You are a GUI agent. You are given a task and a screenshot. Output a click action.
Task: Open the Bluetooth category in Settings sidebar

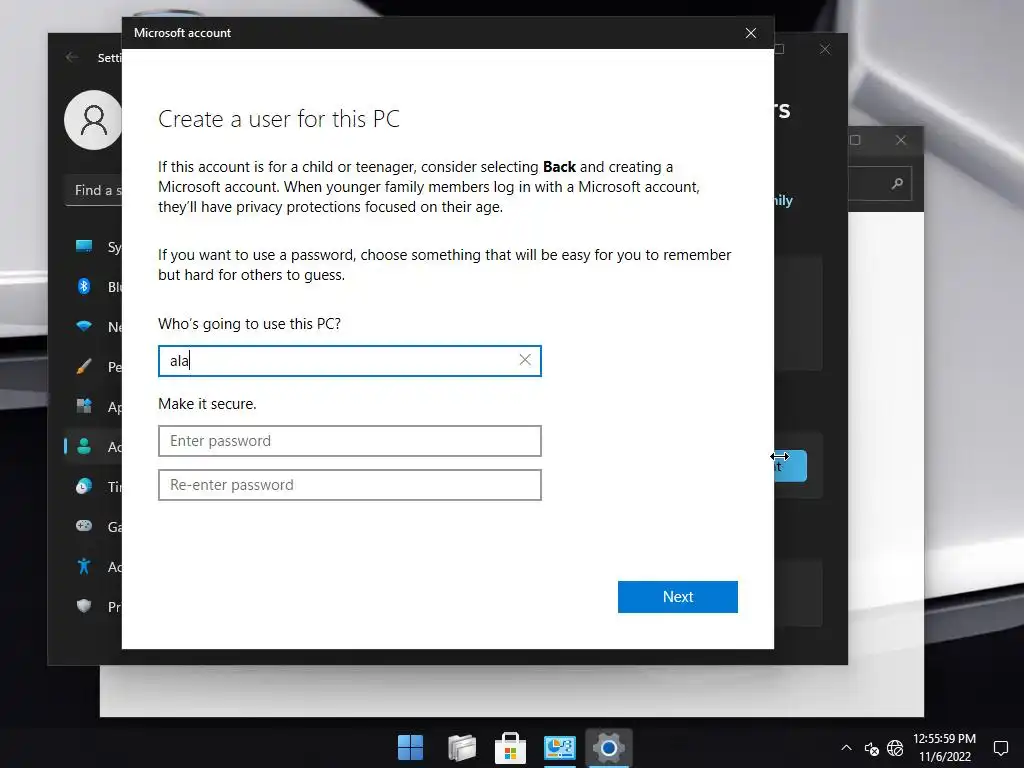coord(84,286)
